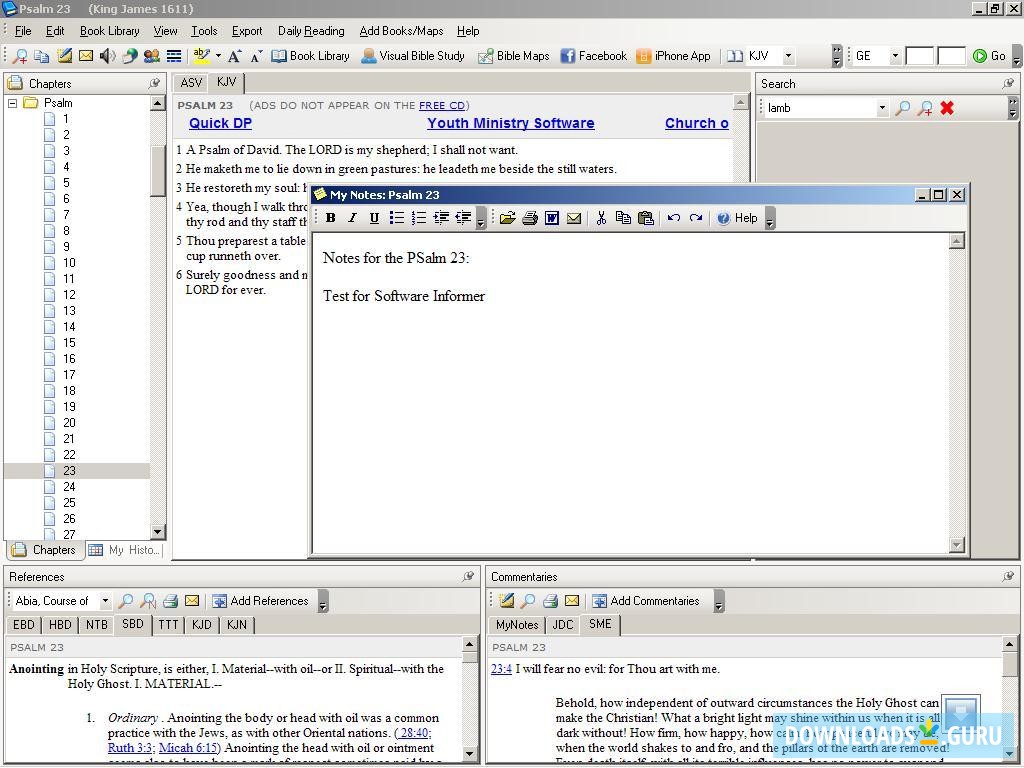
Task: Open the Daily Reading menu
Action: (x=311, y=31)
